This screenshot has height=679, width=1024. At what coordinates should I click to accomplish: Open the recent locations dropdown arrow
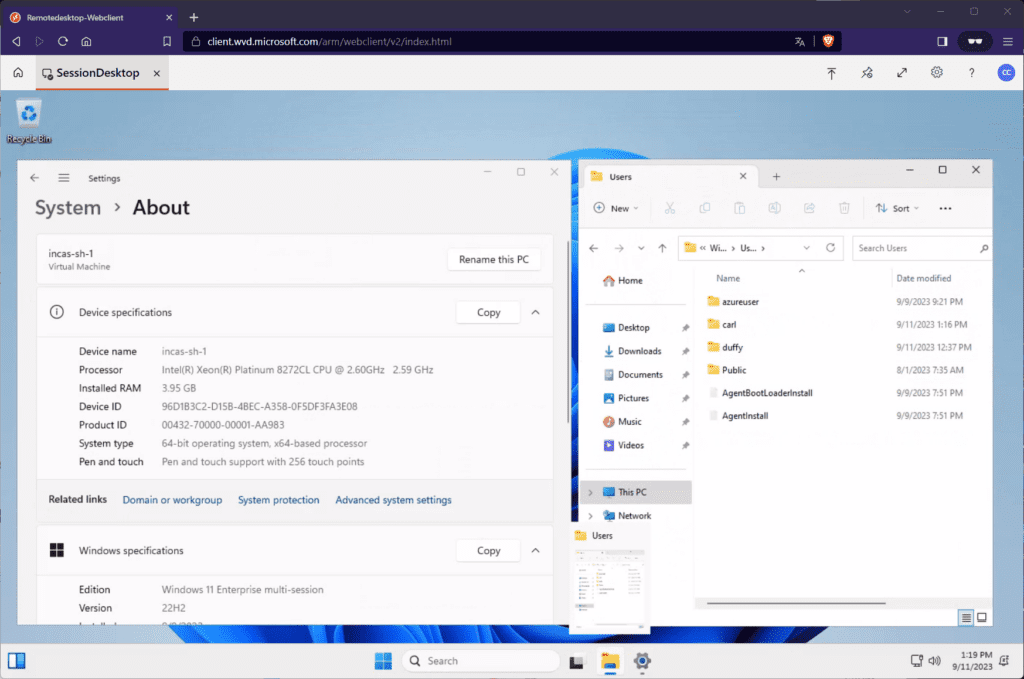[x=641, y=248]
